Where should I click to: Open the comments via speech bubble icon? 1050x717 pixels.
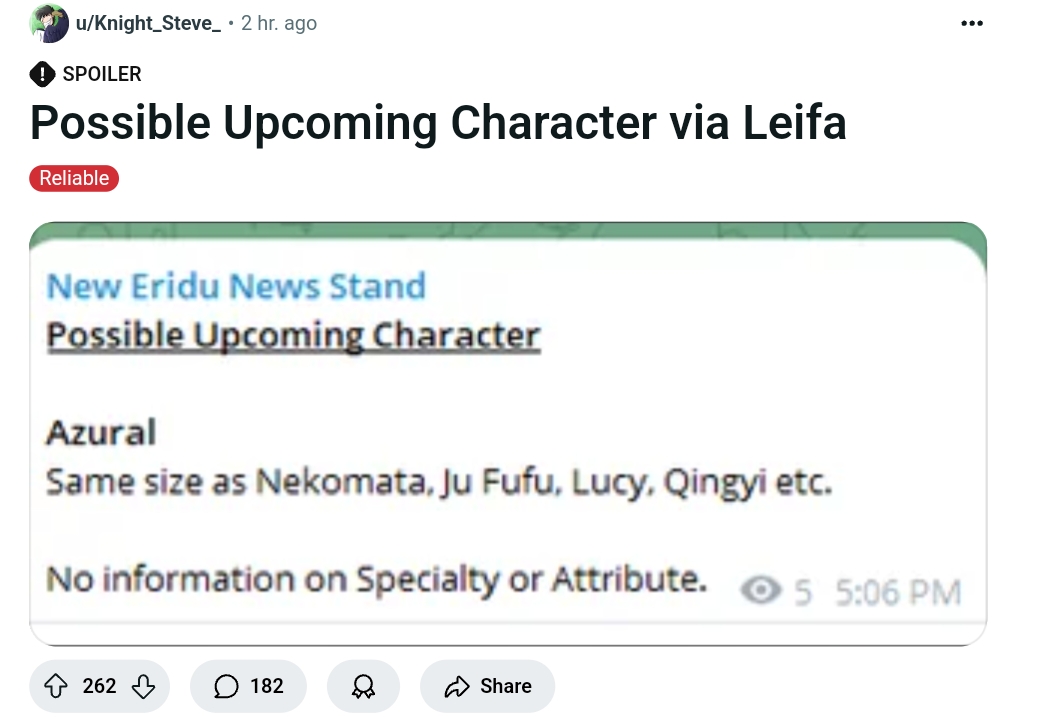(227, 686)
